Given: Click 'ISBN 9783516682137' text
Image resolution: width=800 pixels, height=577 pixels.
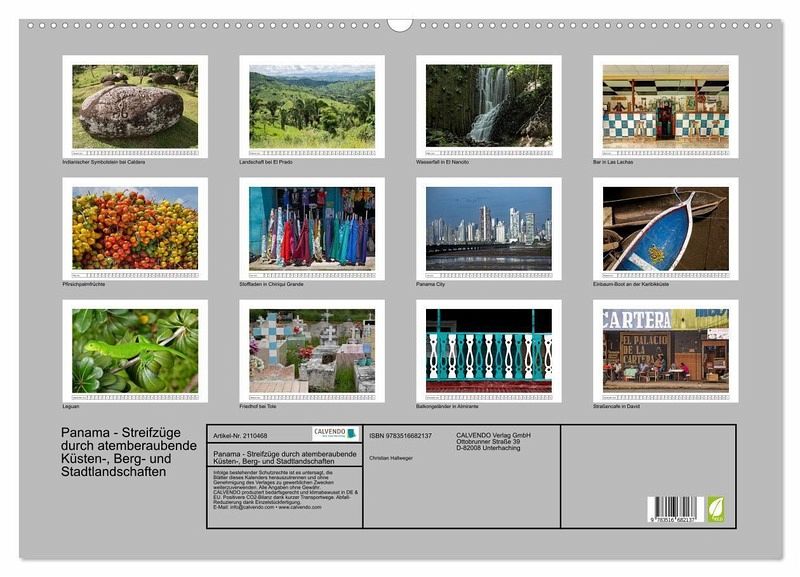Looking at the screenshot, I should [401, 436].
